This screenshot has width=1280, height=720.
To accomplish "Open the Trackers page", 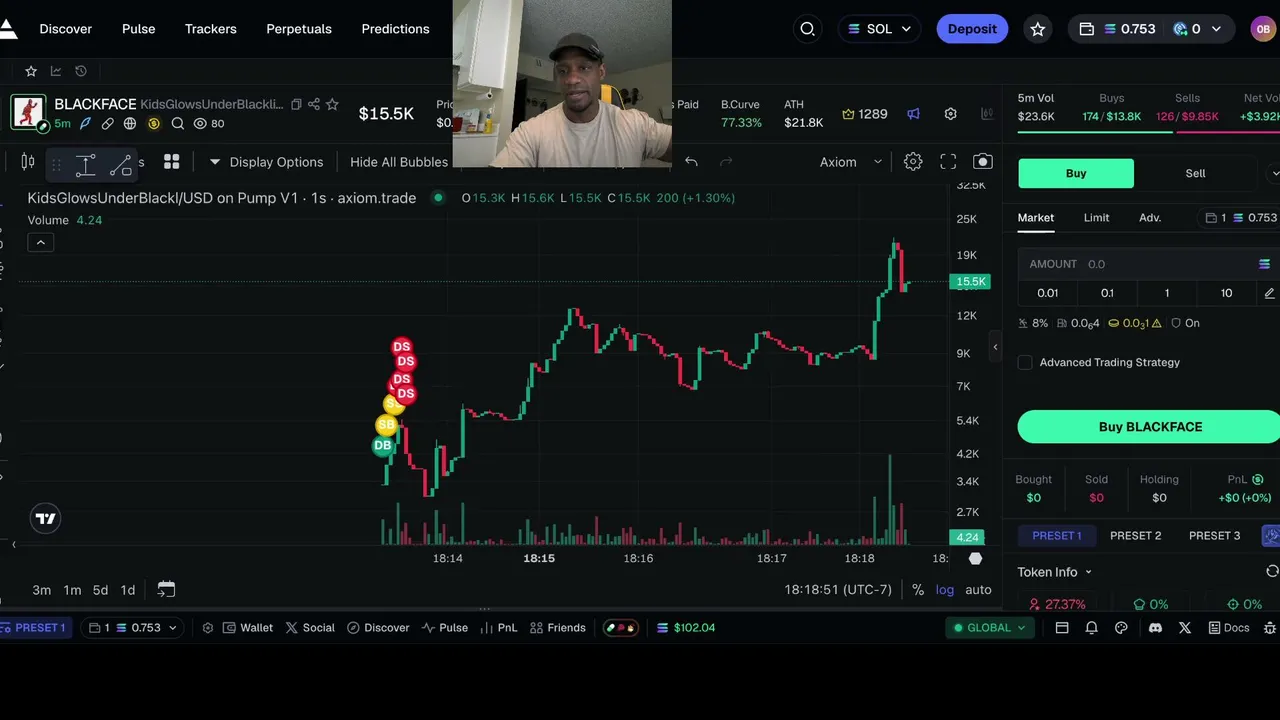I will coord(211,29).
